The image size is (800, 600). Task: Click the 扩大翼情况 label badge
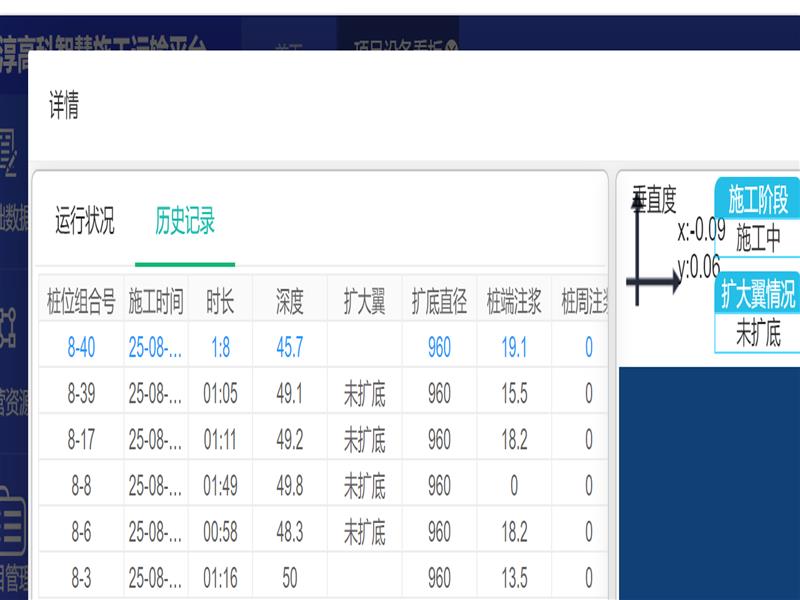click(x=758, y=294)
